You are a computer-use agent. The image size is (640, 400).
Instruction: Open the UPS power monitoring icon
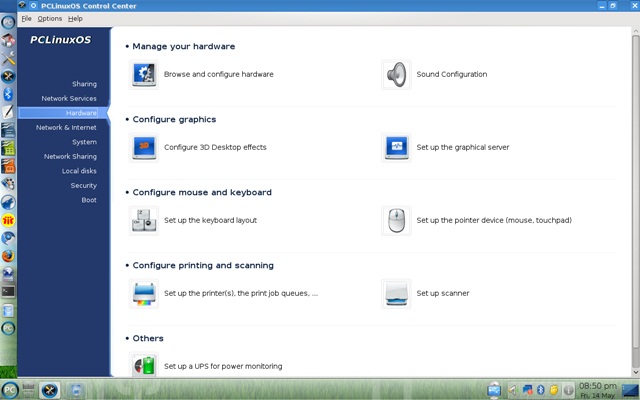pos(144,365)
